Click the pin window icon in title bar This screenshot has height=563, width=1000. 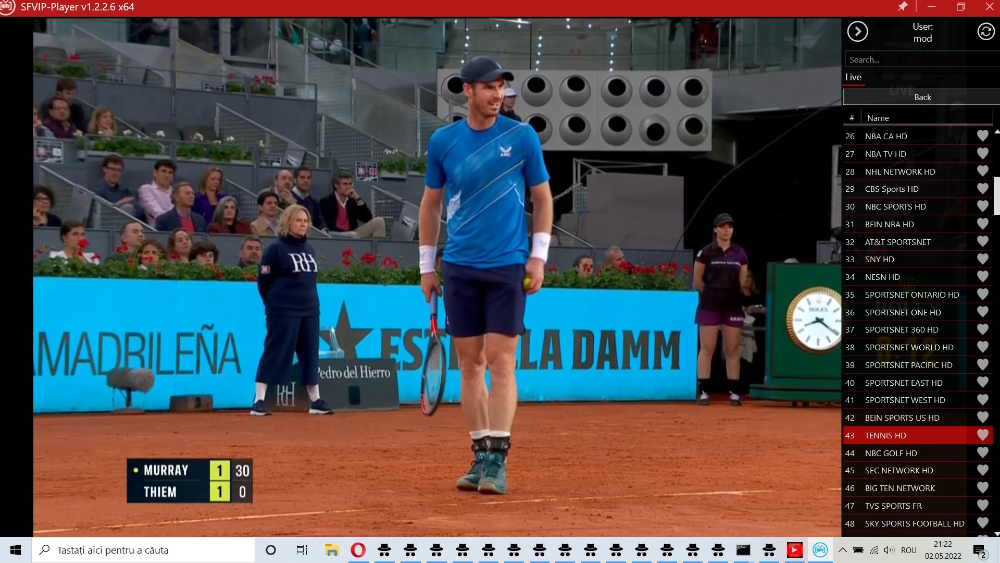point(902,6)
